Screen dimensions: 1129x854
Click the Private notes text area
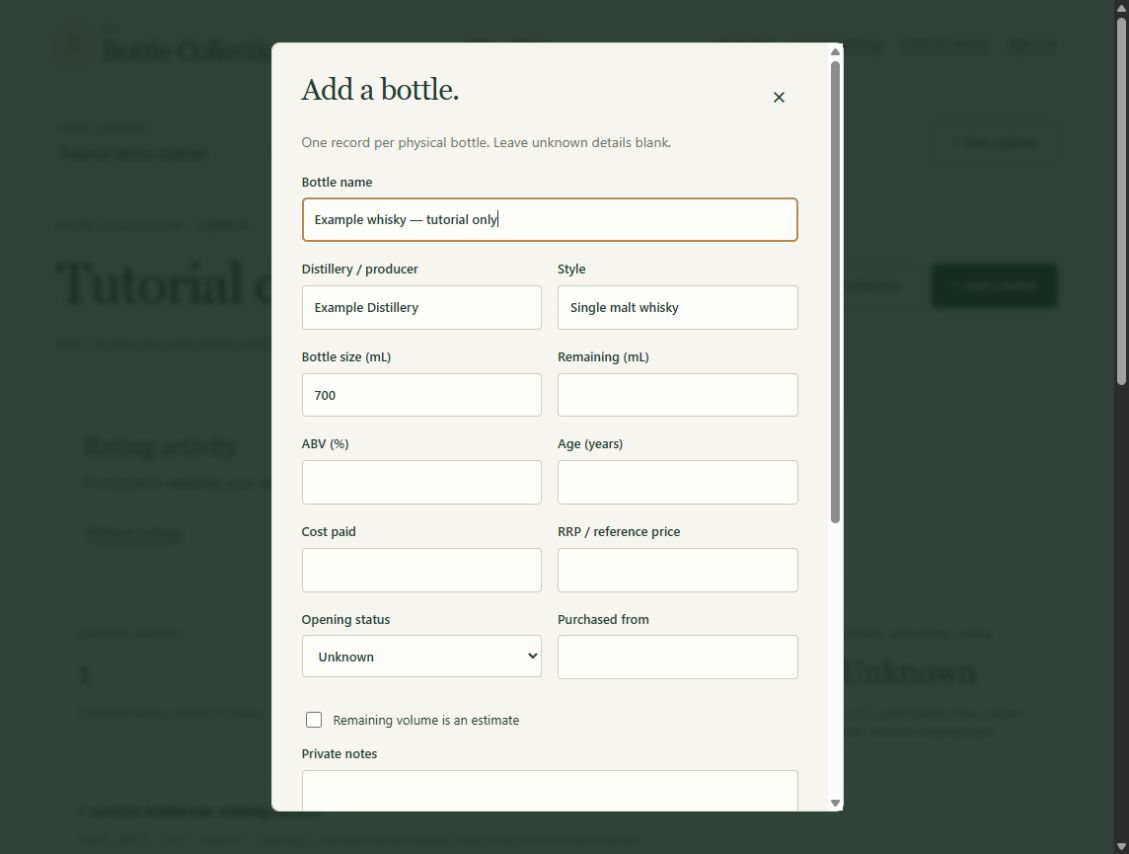[549, 791]
